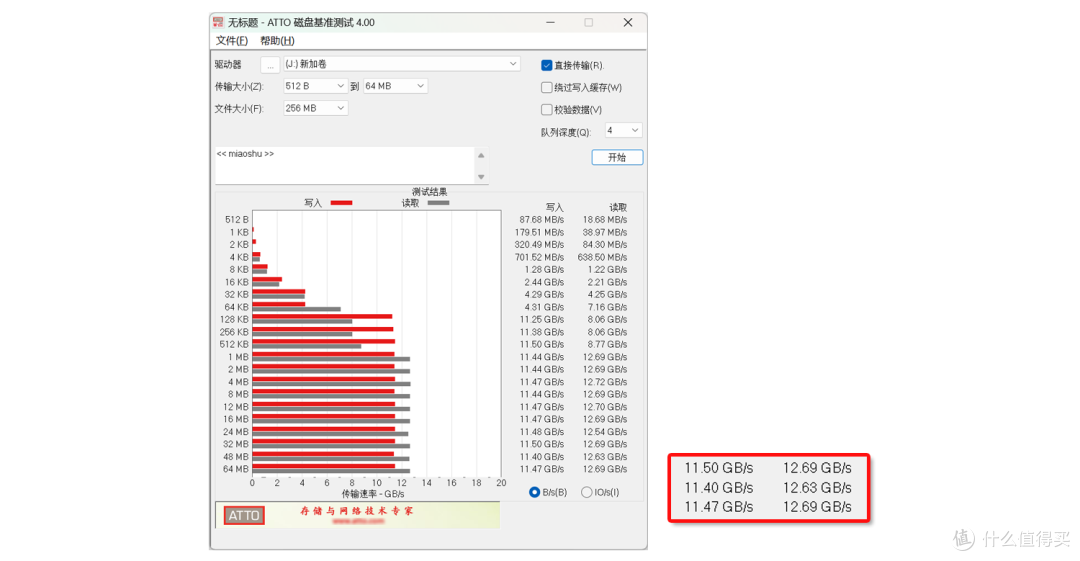Click the ATTO app icon in title bar

click(218, 22)
